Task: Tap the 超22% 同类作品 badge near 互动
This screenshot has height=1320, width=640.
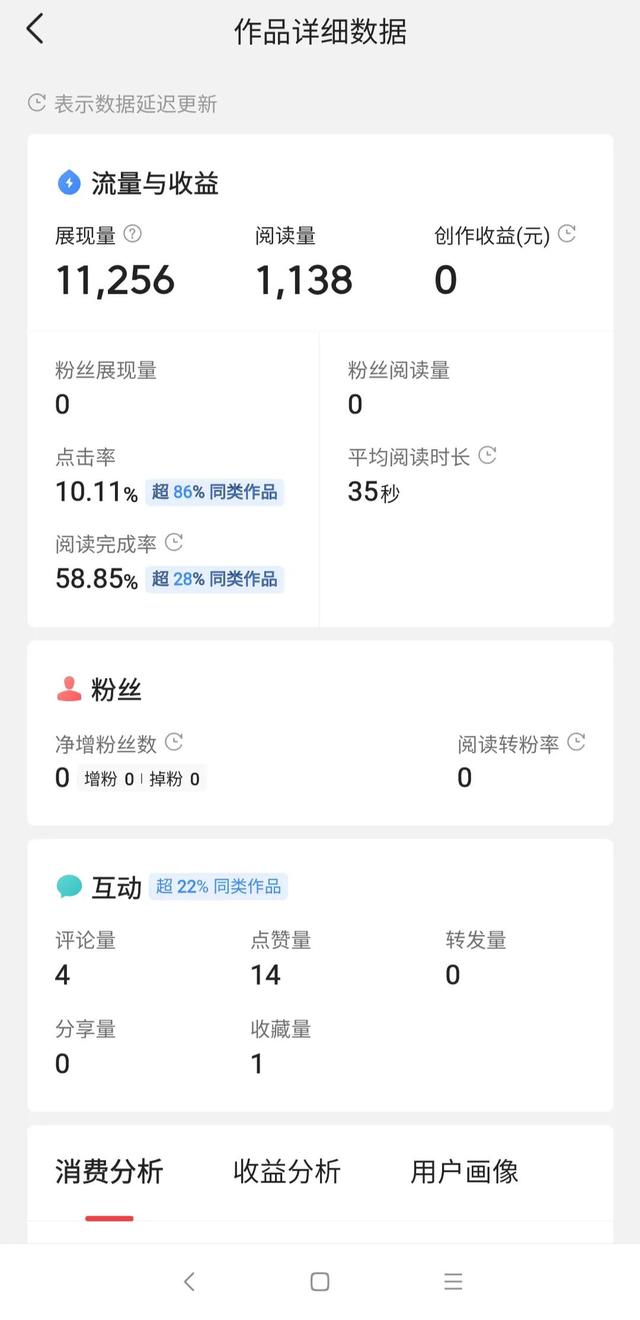Action: [218, 886]
